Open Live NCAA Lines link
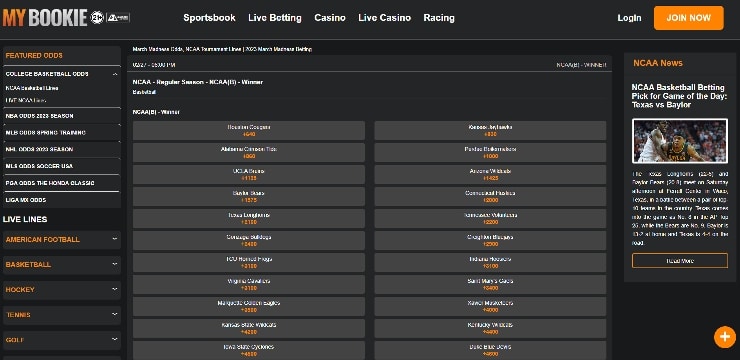This screenshot has height=360, width=740. pos(25,100)
